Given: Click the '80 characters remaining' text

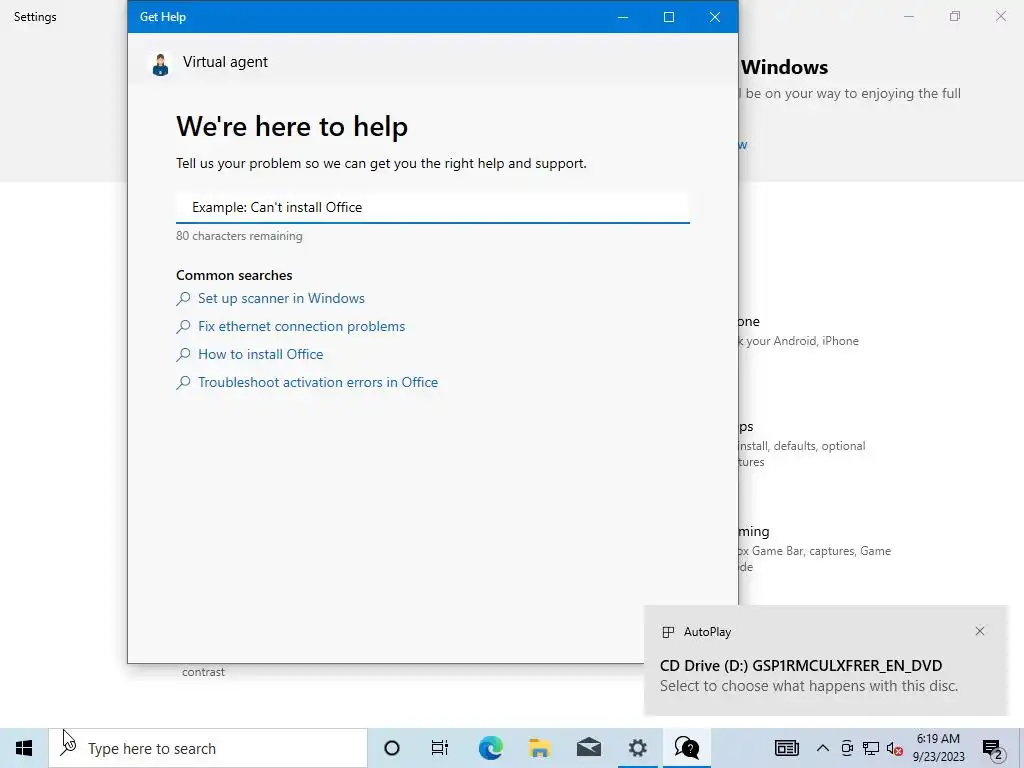Looking at the screenshot, I should coord(239,236).
